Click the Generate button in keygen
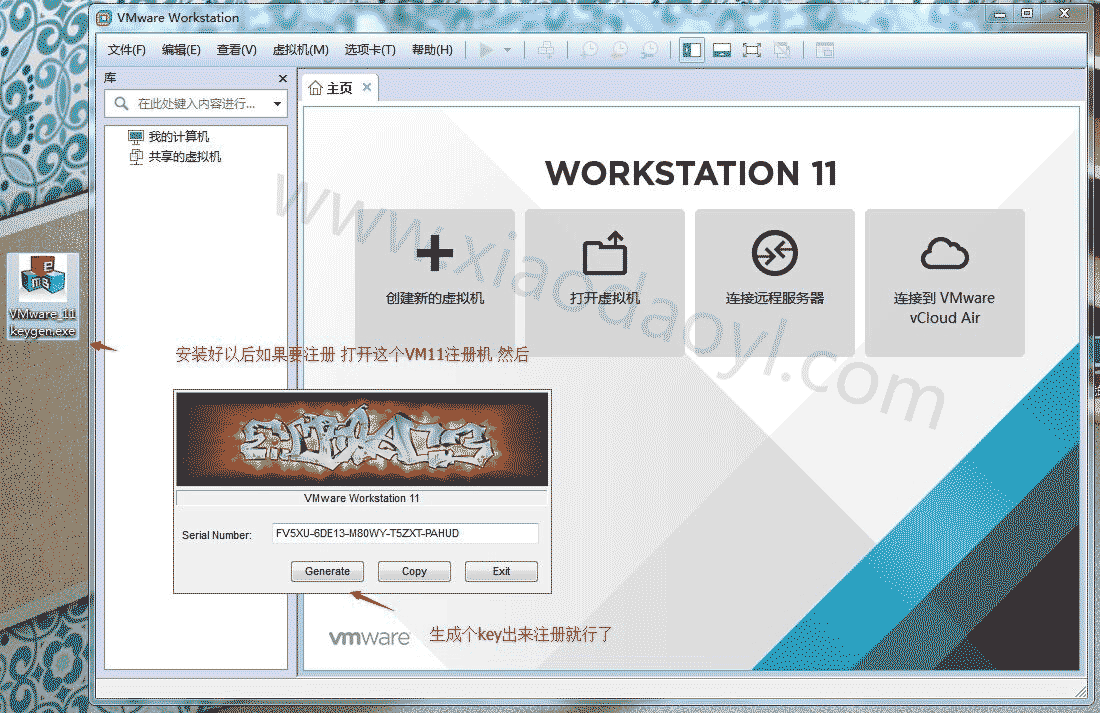1100x713 pixels. pos(328,571)
